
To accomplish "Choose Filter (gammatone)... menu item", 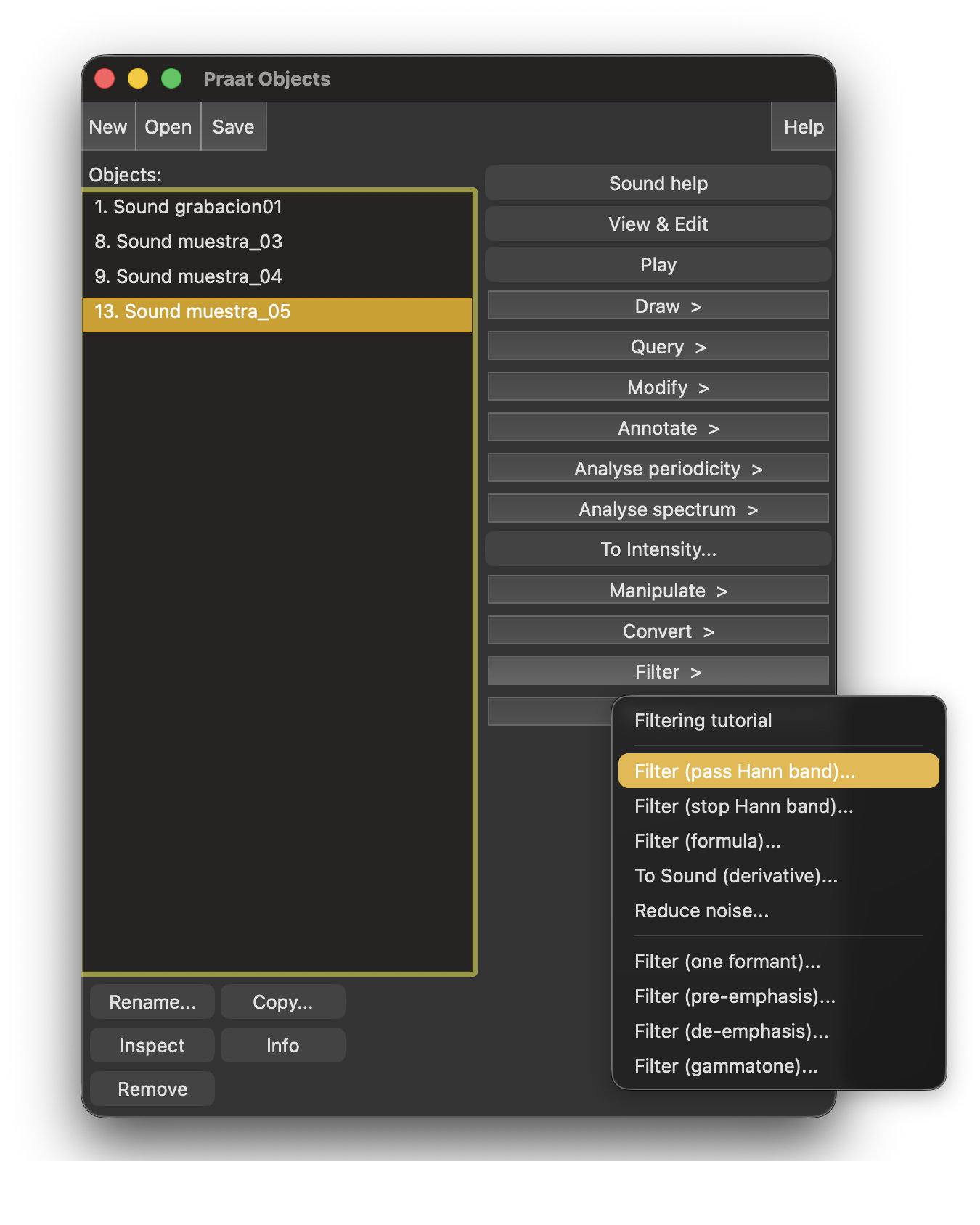I will coord(726,1066).
